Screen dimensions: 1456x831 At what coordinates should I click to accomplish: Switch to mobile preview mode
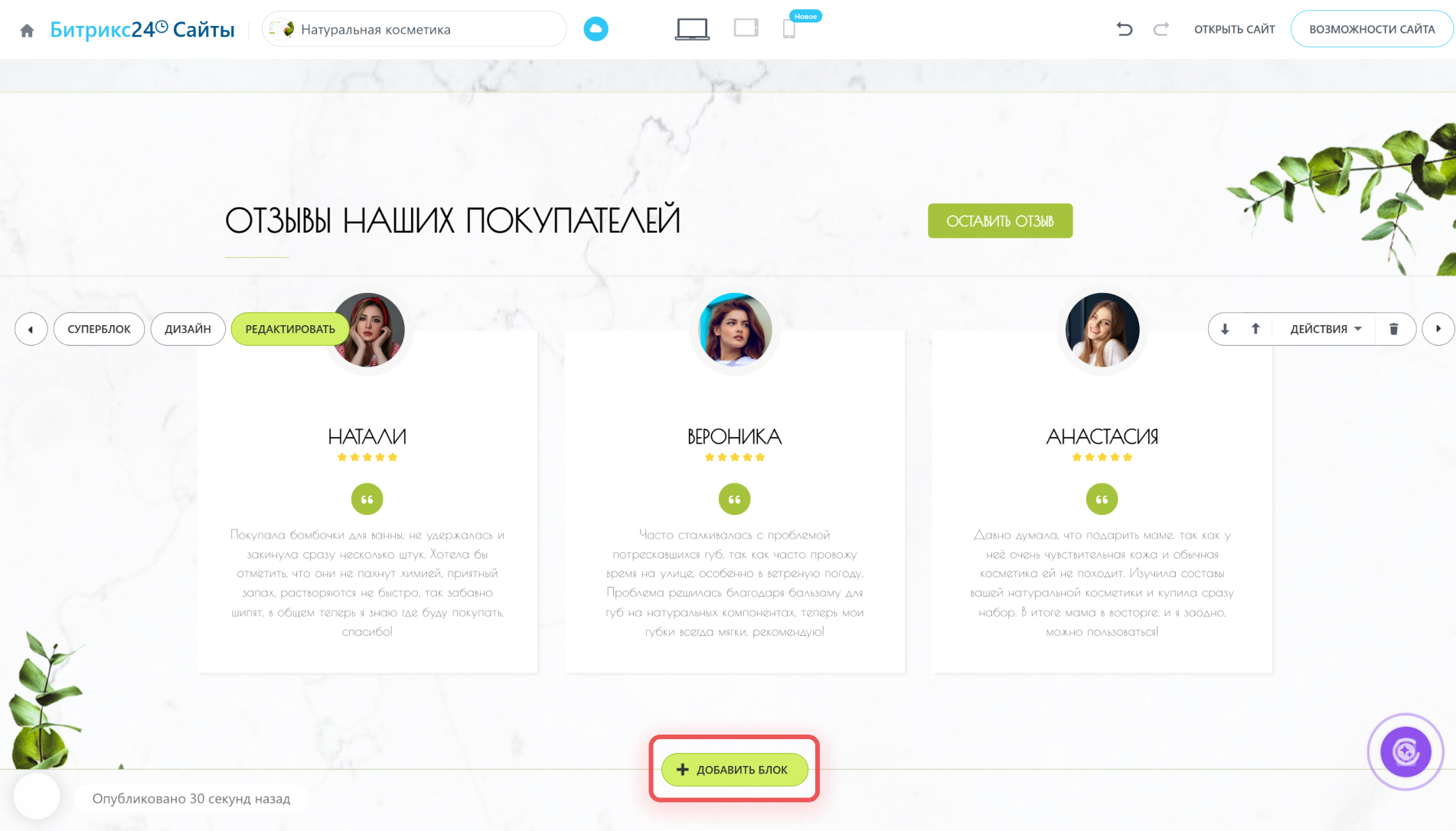789,29
